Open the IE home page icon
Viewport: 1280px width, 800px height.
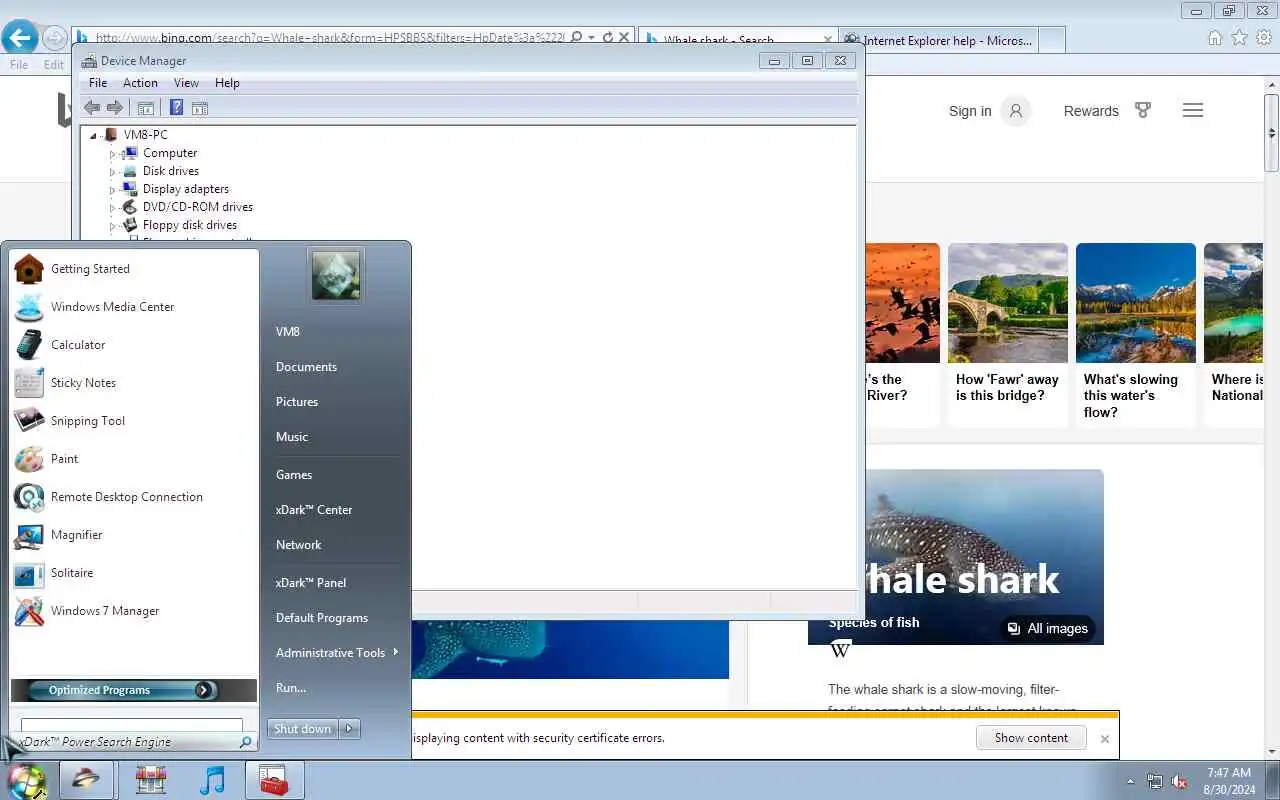(1215, 38)
